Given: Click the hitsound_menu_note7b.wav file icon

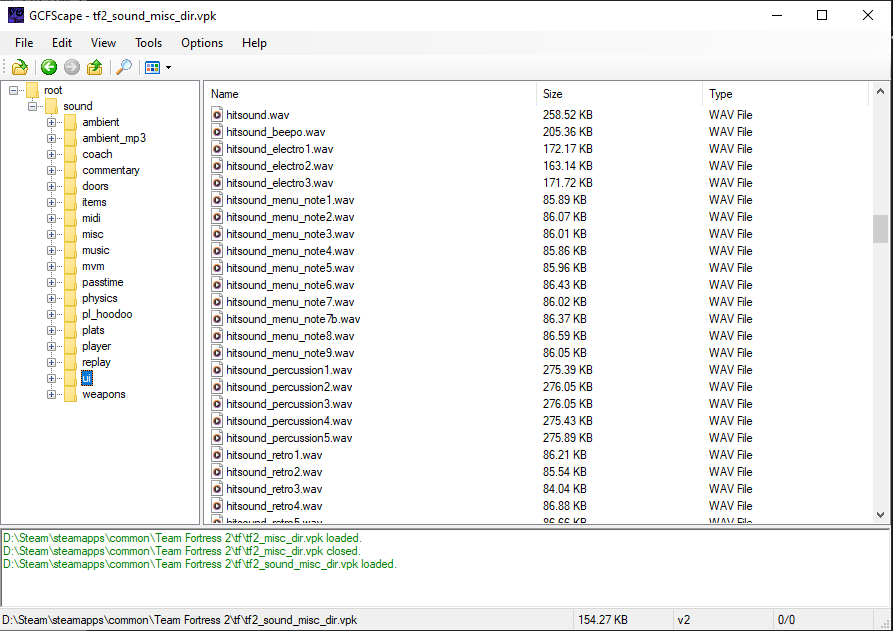Looking at the screenshot, I should tap(217, 319).
